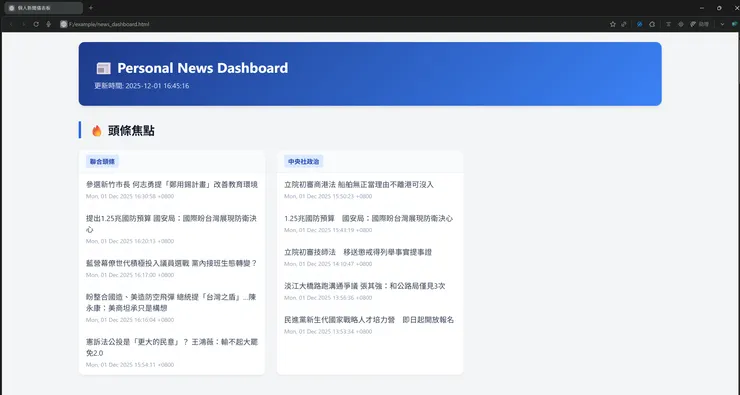Open headline 參選新竹市長 何志勇提「鄭用錫計畫」
Screen dimensions: 740x395
point(172,185)
